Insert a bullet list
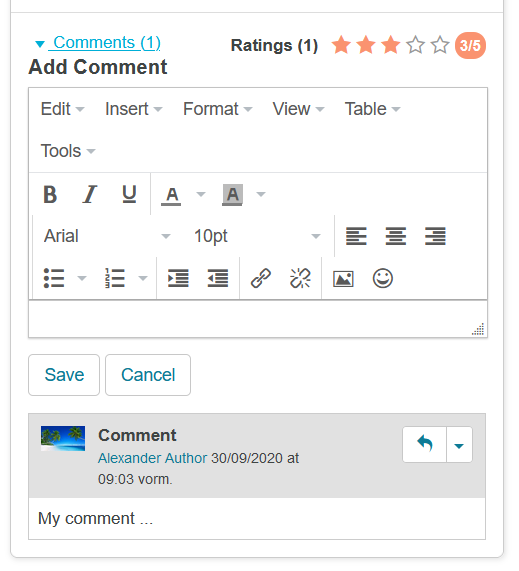Viewport: 519px width, 571px height. pyautogui.click(x=54, y=279)
